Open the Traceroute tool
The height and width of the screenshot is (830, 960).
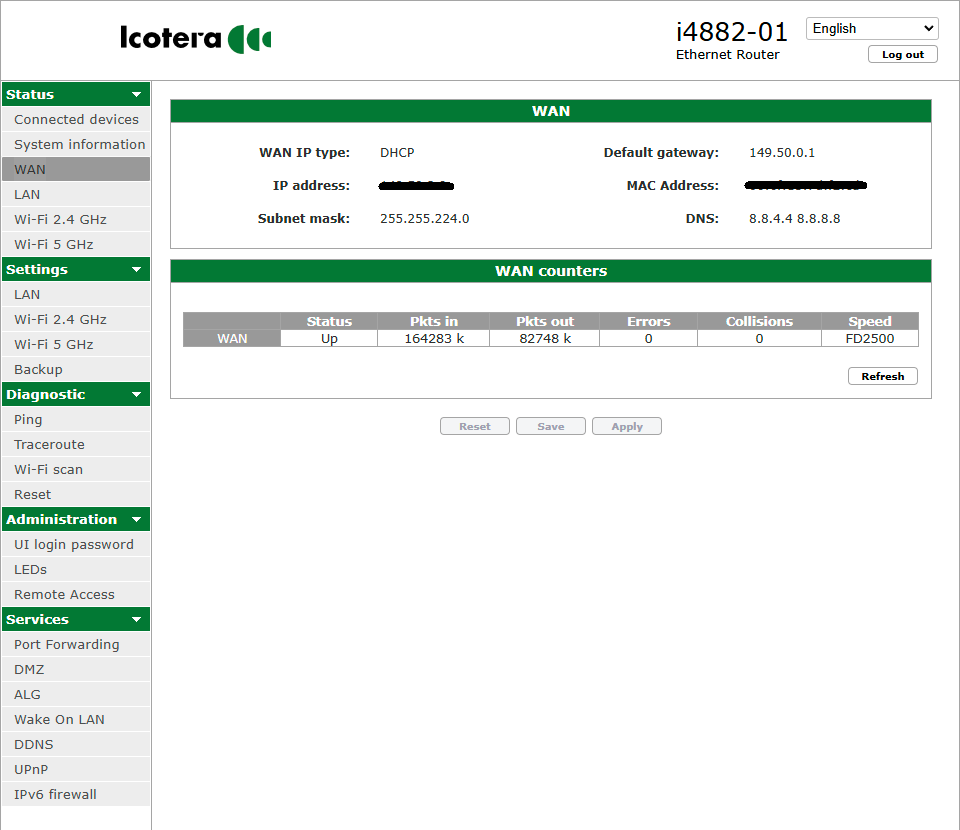(x=49, y=444)
